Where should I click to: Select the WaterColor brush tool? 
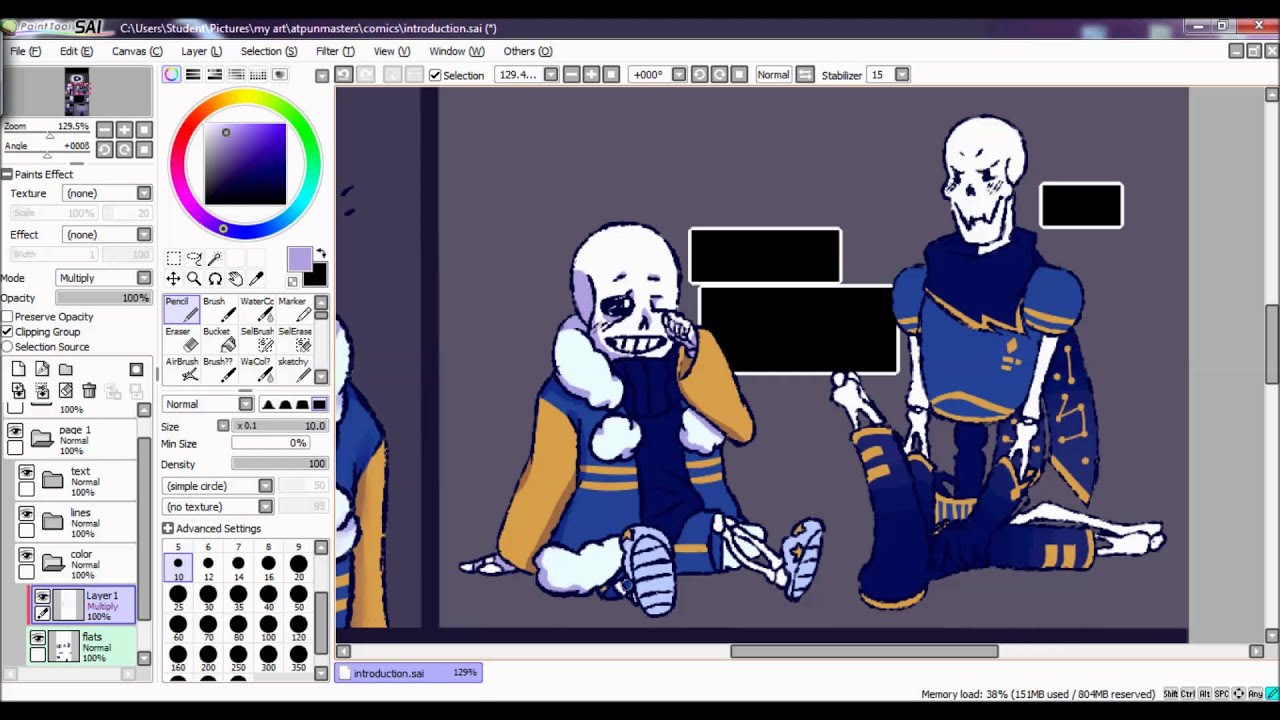coord(256,309)
